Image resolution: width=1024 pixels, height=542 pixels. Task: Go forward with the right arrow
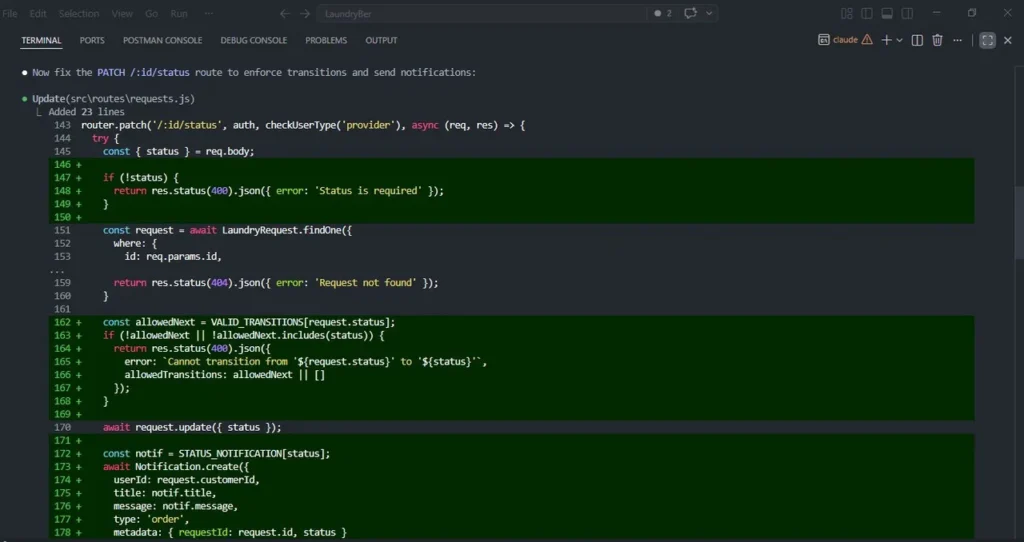(x=305, y=14)
